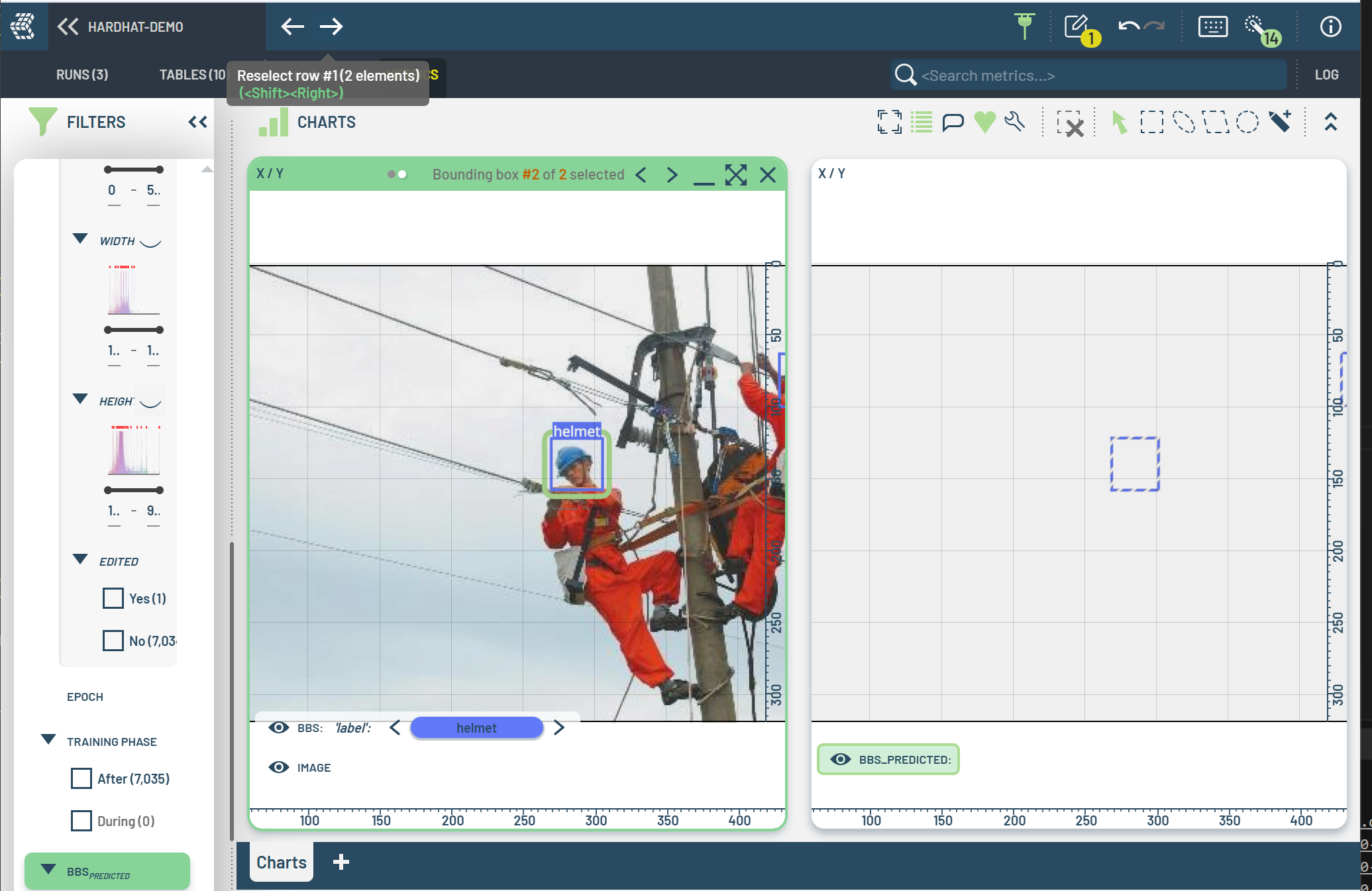The height and width of the screenshot is (891, 1372).
Task: Open the TABLES tab
Action: point(192,75)
